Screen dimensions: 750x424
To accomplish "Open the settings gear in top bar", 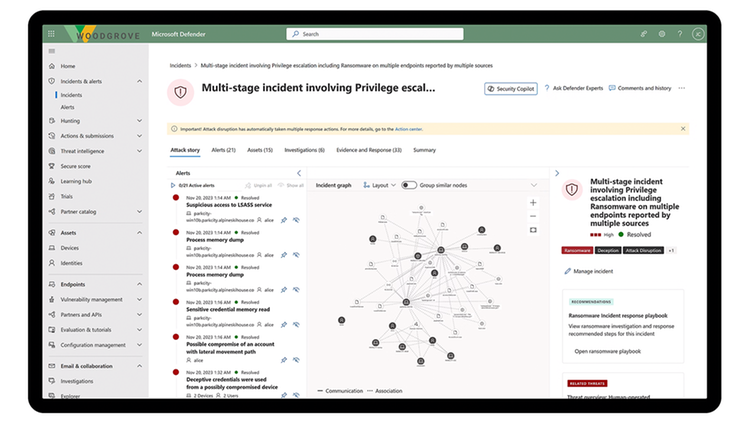I will click(662, 34).
